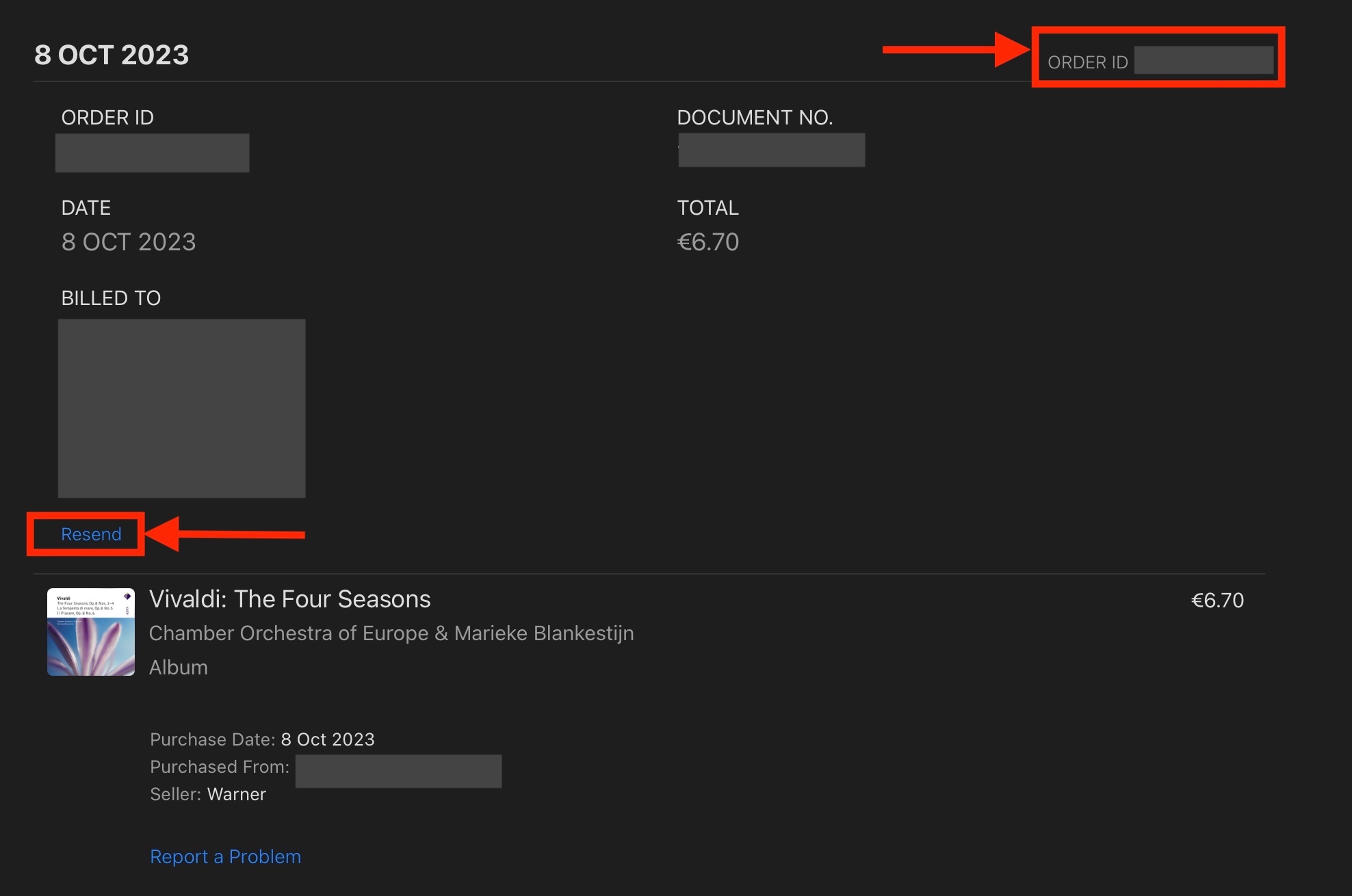Screen dimensions: 1352x896
Task: Open the Report a Problem link
Action: [225, 856]
